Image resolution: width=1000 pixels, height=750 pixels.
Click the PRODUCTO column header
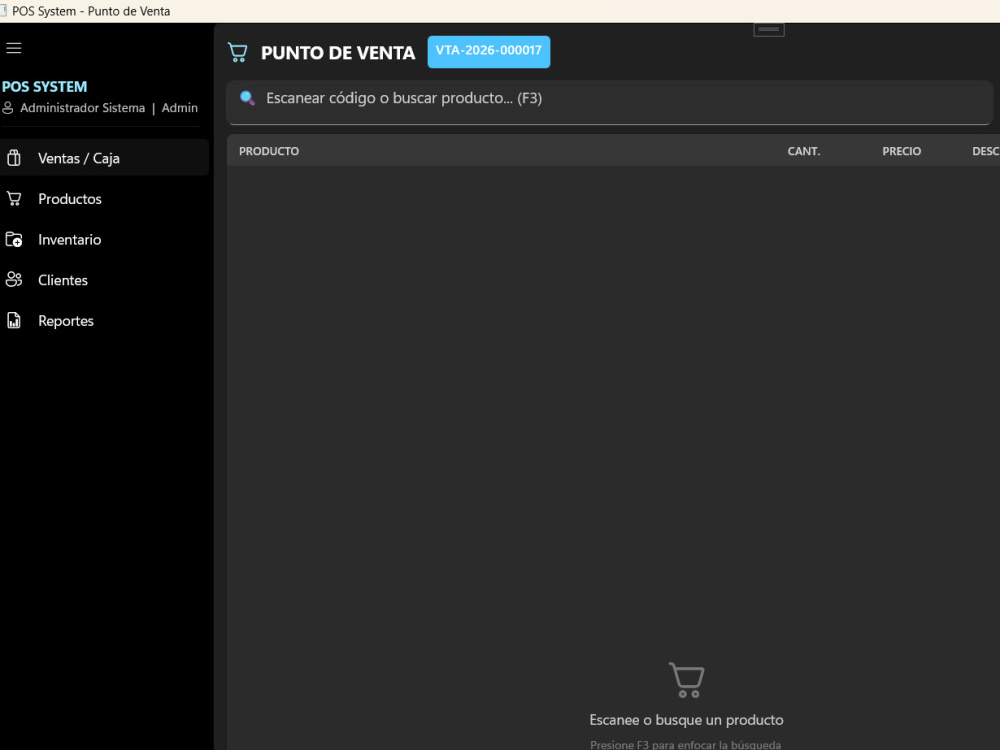click(x=268, y=151)
